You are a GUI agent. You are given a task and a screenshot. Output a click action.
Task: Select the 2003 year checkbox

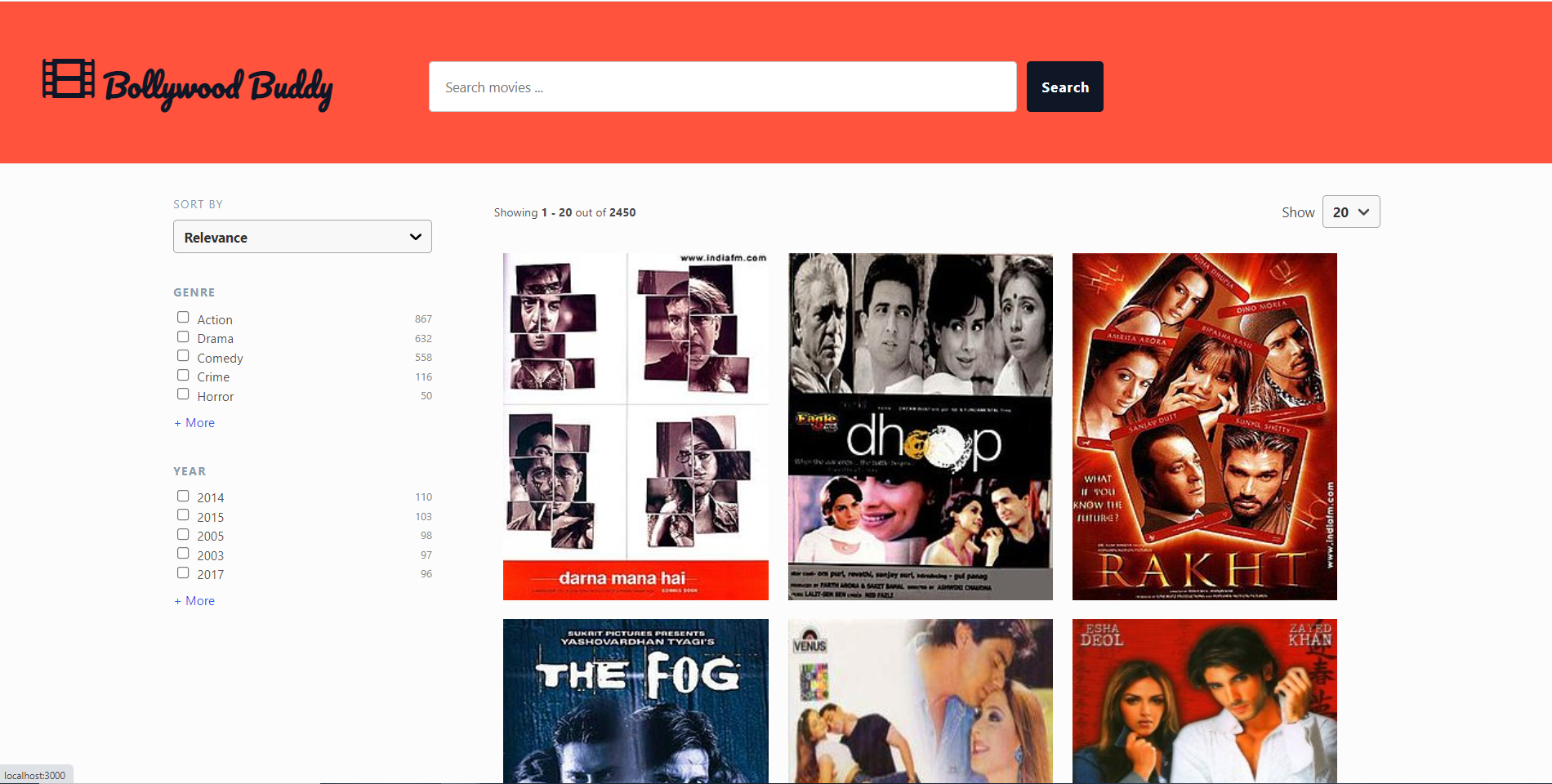[x=183, y=554]
